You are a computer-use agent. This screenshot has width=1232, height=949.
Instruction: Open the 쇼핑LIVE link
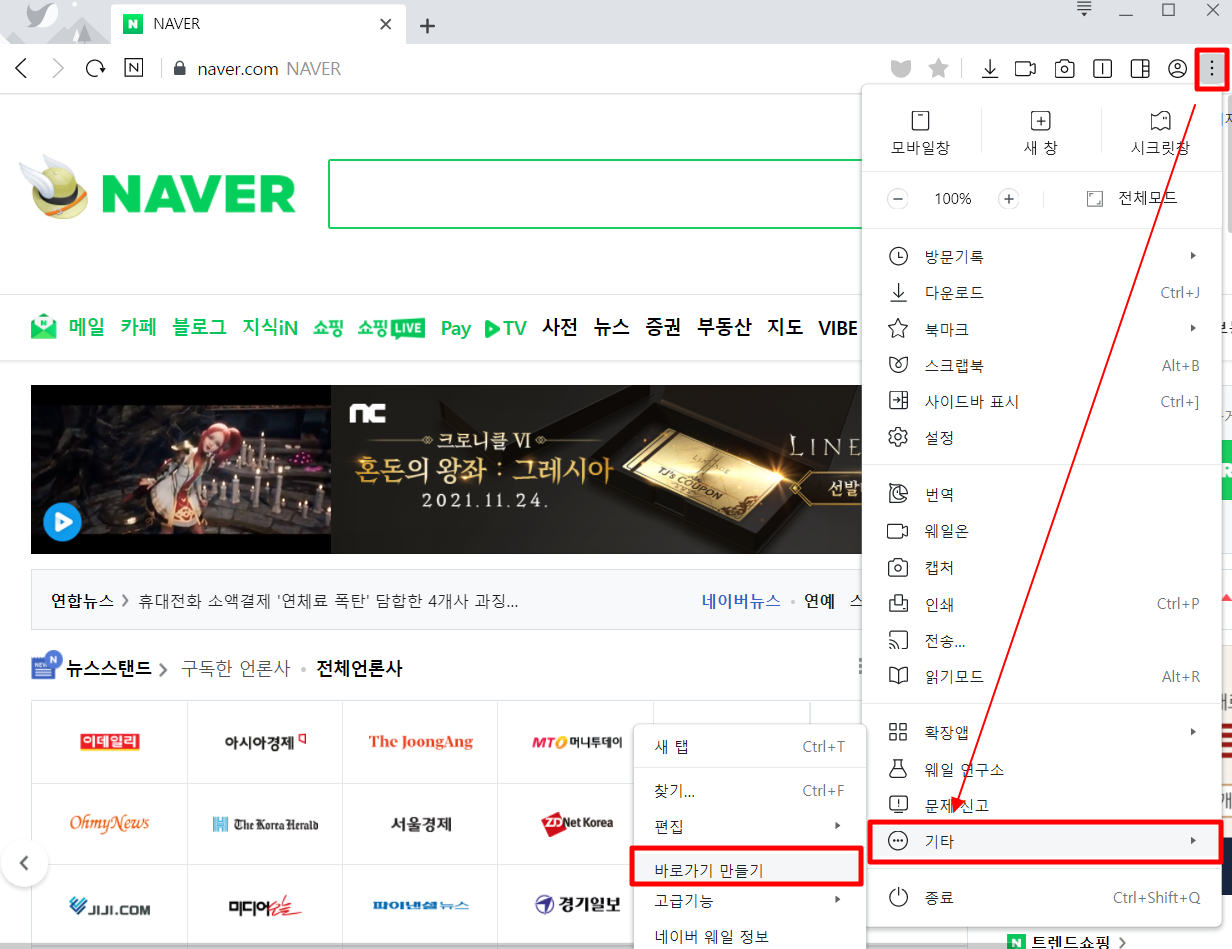[x=391, y=328]
